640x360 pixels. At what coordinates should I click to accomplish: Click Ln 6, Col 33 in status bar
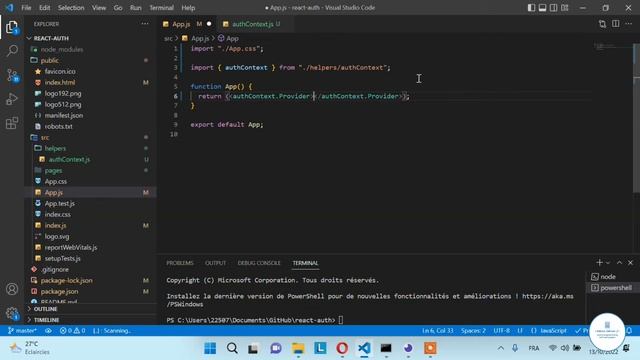coord(438,331)
